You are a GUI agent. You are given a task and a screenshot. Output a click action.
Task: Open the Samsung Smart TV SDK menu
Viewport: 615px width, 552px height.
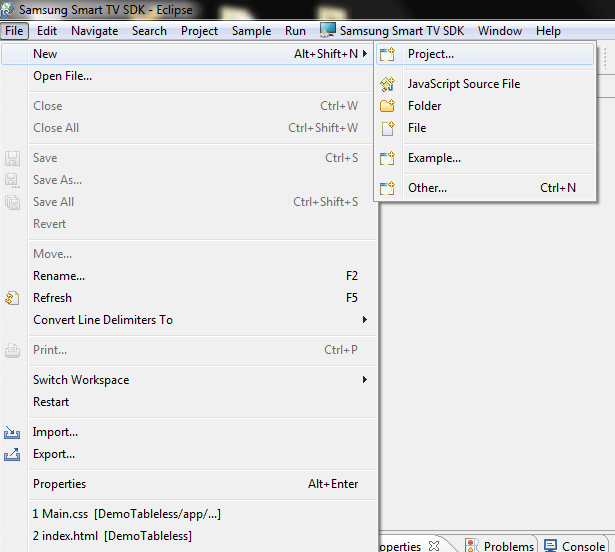(392, 31)
